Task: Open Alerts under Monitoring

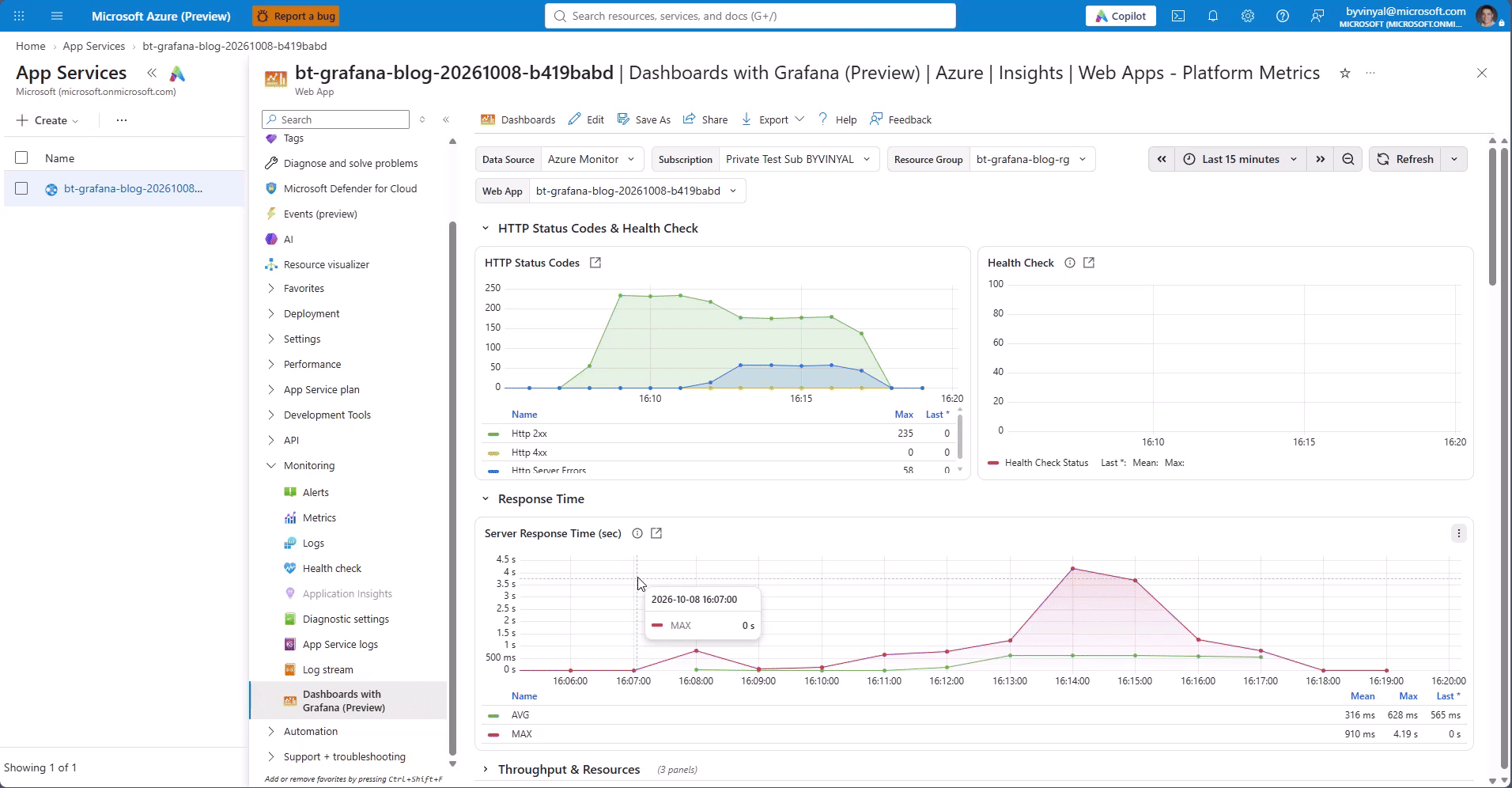Action: pyautogui.click(x=316, y=492)
